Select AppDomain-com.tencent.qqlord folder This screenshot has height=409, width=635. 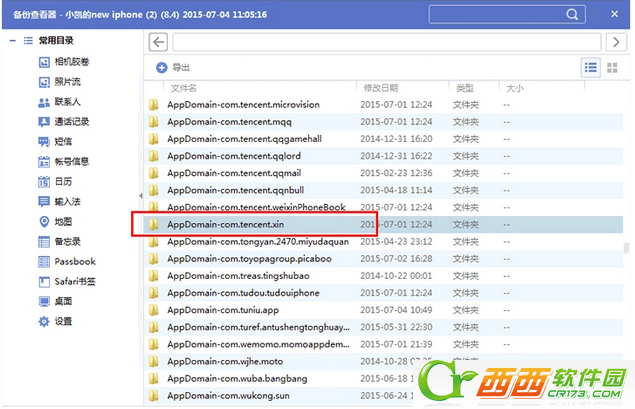[x=383, y=156]
